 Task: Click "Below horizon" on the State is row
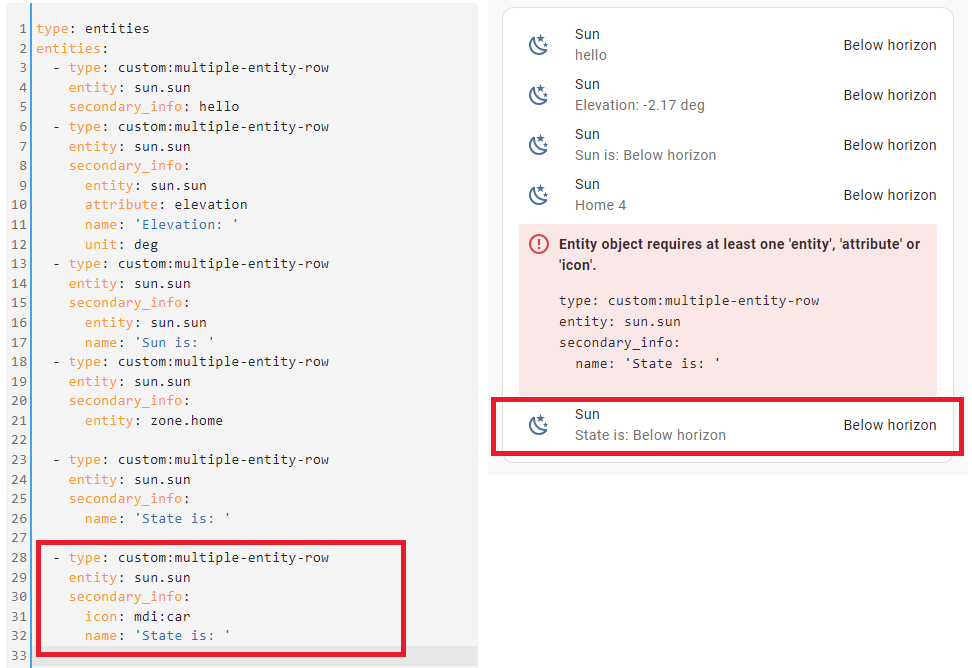(890, 424)
